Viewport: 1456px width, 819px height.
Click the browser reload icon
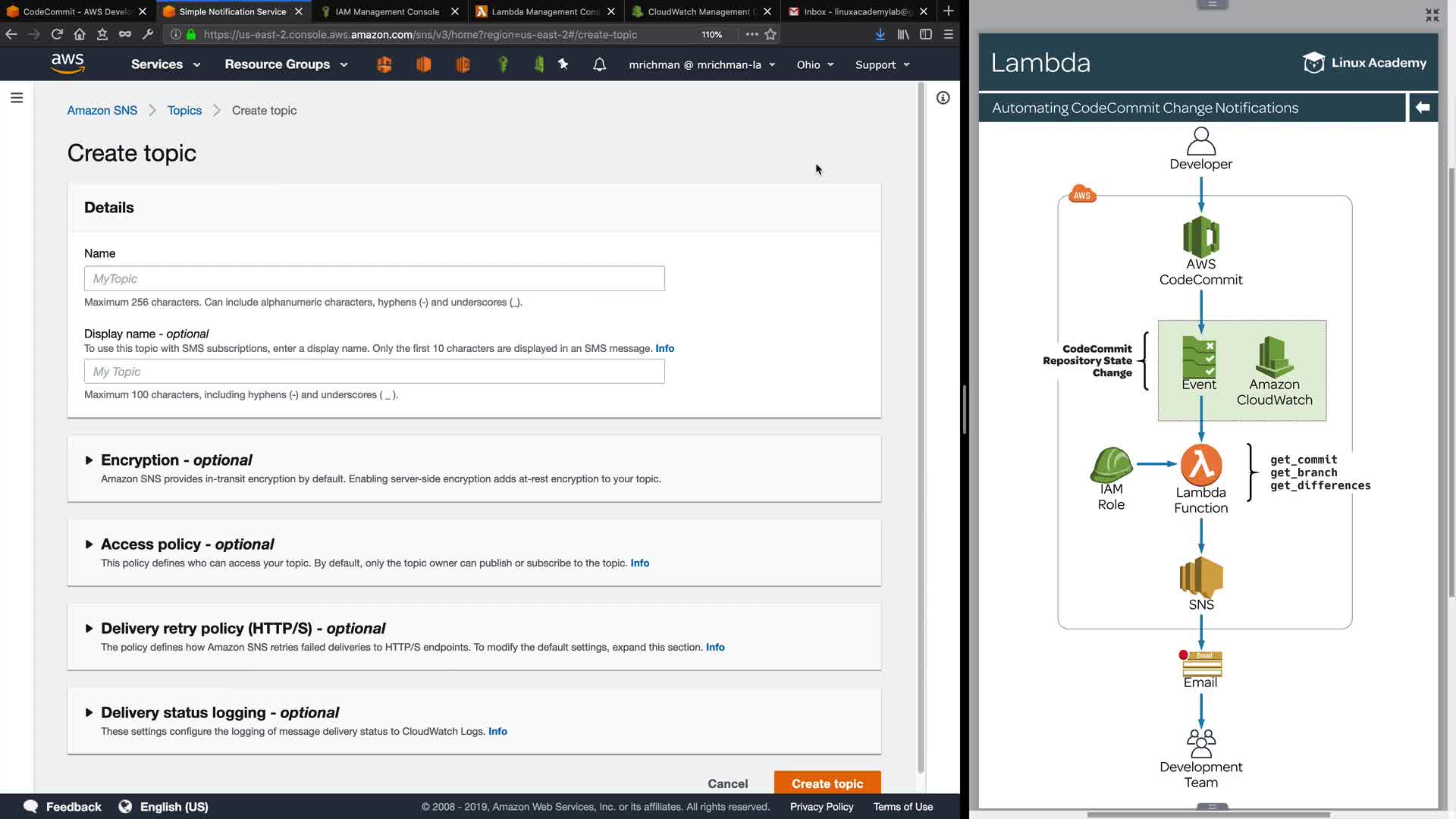tap(57, 34)
